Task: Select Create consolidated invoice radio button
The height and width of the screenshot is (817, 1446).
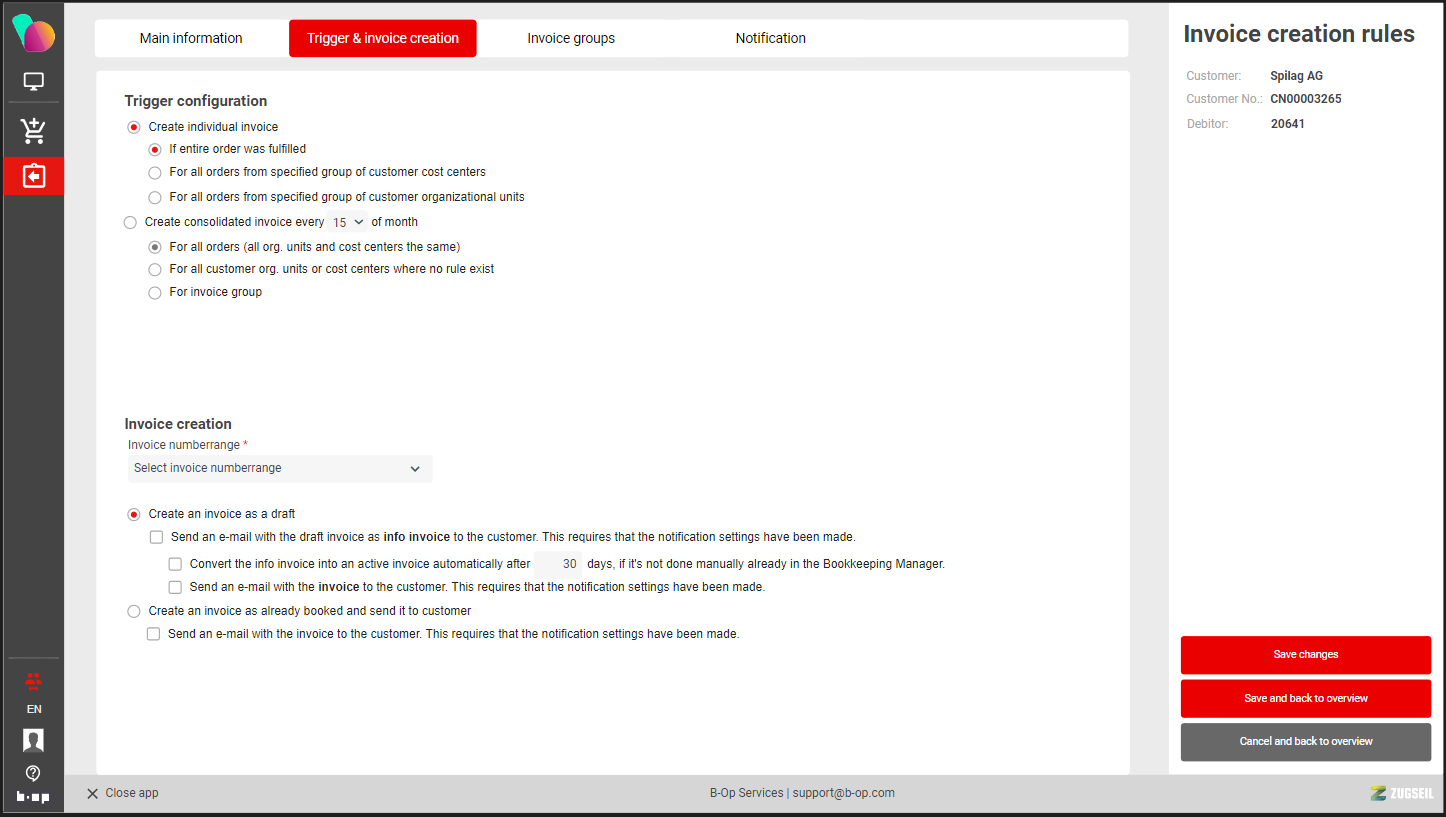Action: (x=130, y=222)
